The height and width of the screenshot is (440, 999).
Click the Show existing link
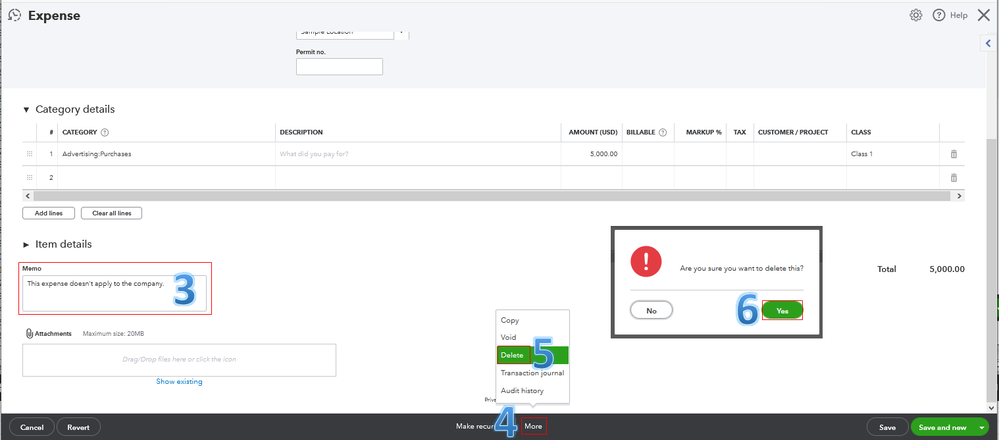click(x=179, y=381)
